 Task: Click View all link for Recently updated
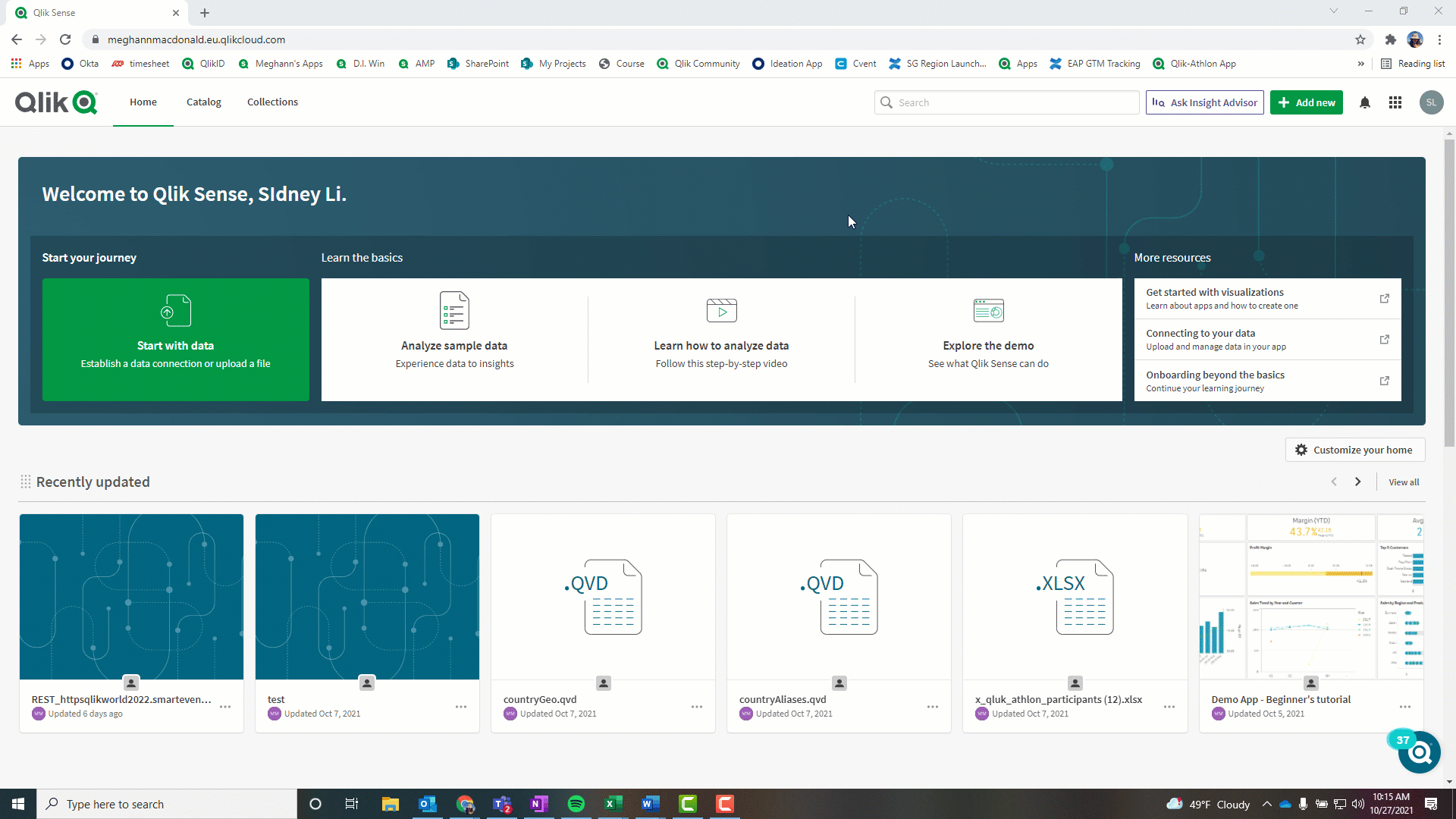(x=1404, y=482)
